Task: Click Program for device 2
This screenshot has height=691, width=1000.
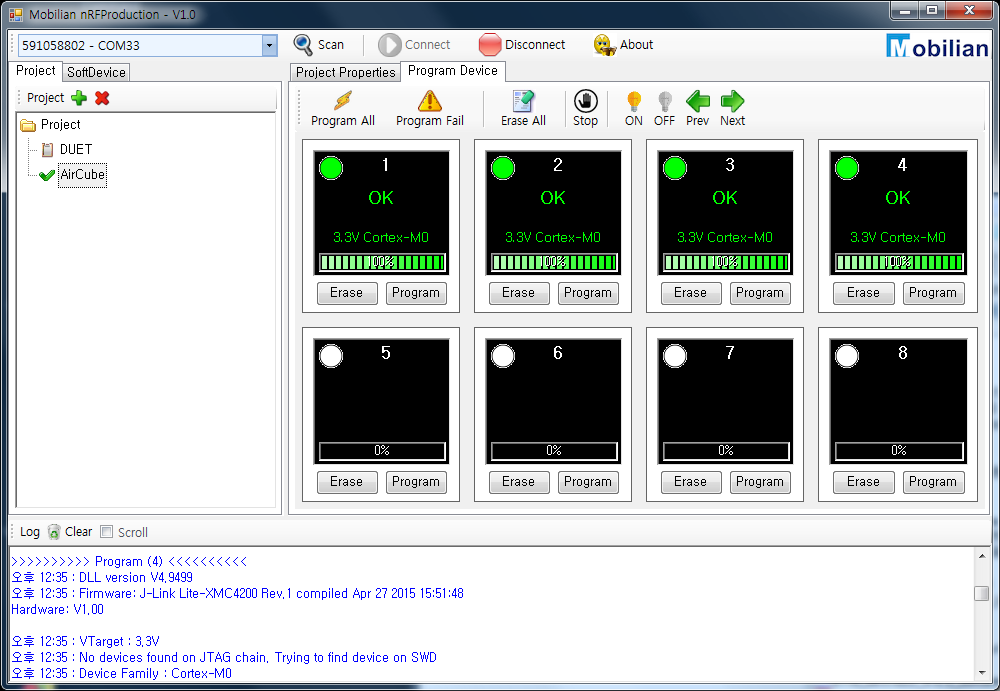Action: point(588,293)
